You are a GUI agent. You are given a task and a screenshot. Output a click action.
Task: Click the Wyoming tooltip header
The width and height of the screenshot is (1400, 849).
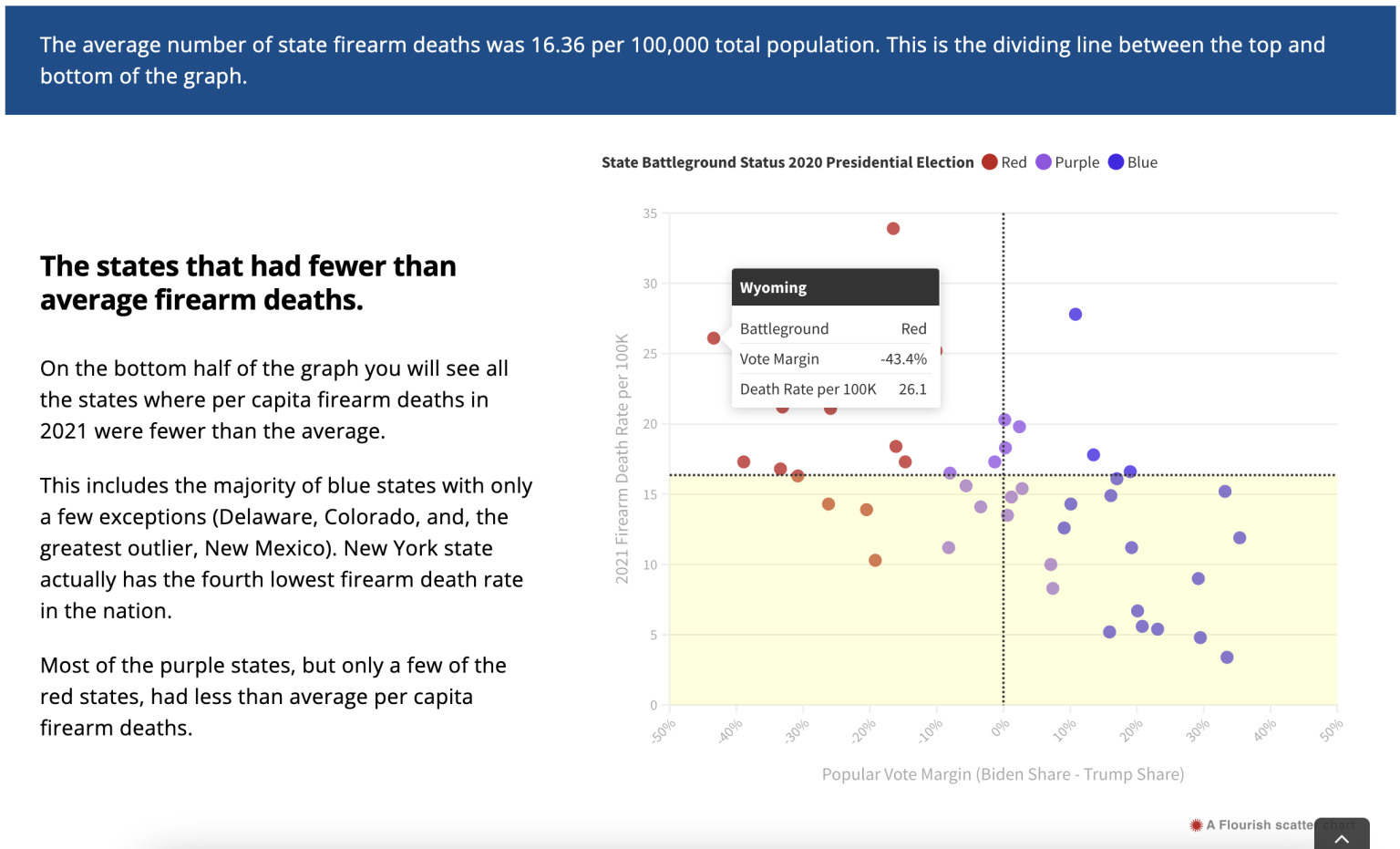point(835,287)
